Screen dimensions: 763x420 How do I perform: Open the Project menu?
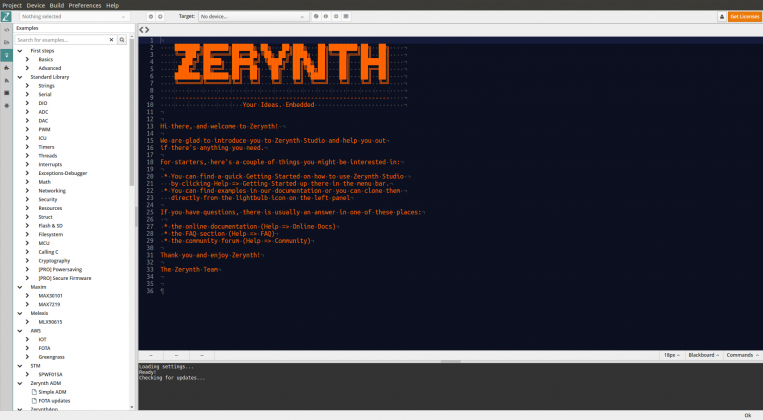(12, 5)
